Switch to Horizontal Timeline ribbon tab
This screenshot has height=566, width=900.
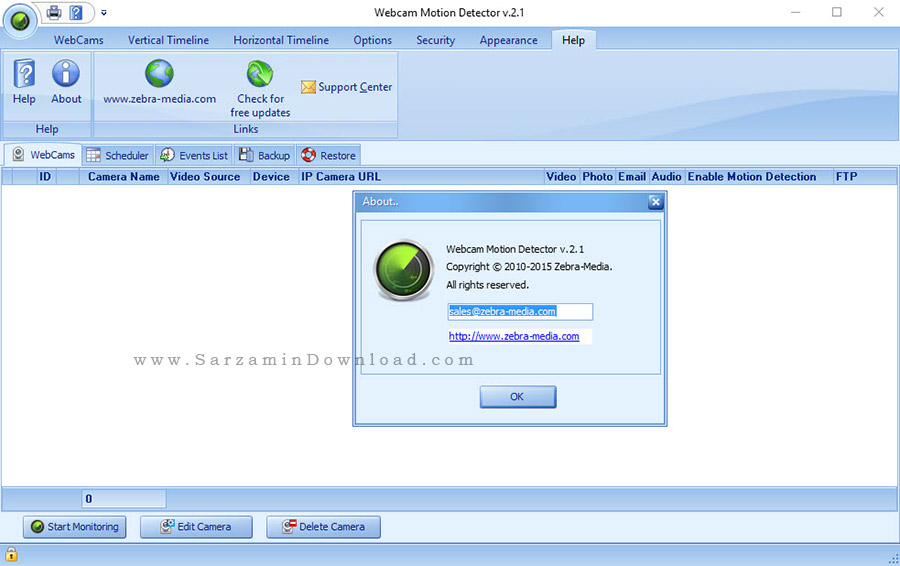[x=281, y=40]
